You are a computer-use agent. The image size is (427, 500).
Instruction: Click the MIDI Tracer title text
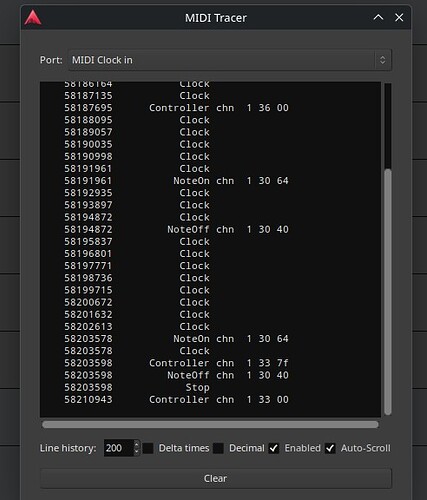click(x=216, y=18)
